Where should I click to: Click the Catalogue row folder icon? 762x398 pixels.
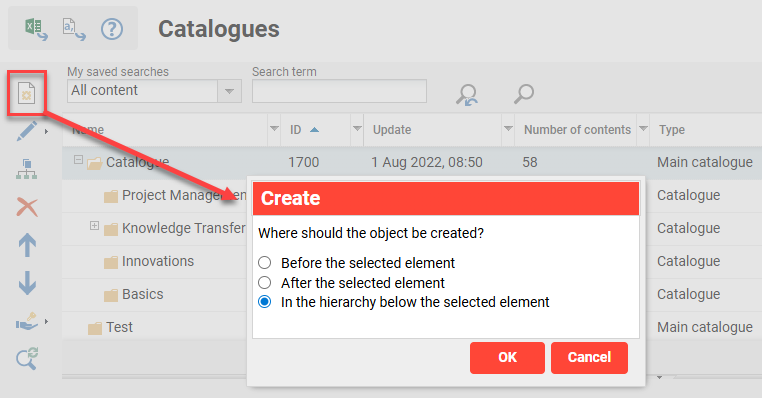[x=94, y=163]
